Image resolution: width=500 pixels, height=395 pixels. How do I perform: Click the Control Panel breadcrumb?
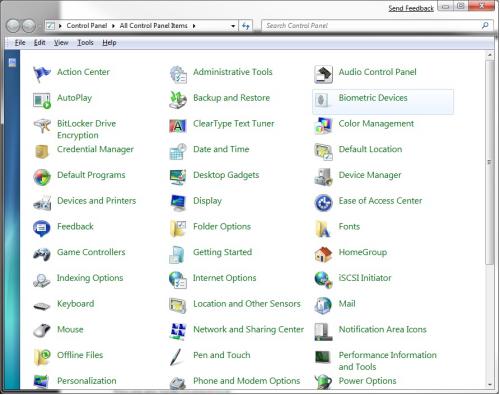pos(87,26)
